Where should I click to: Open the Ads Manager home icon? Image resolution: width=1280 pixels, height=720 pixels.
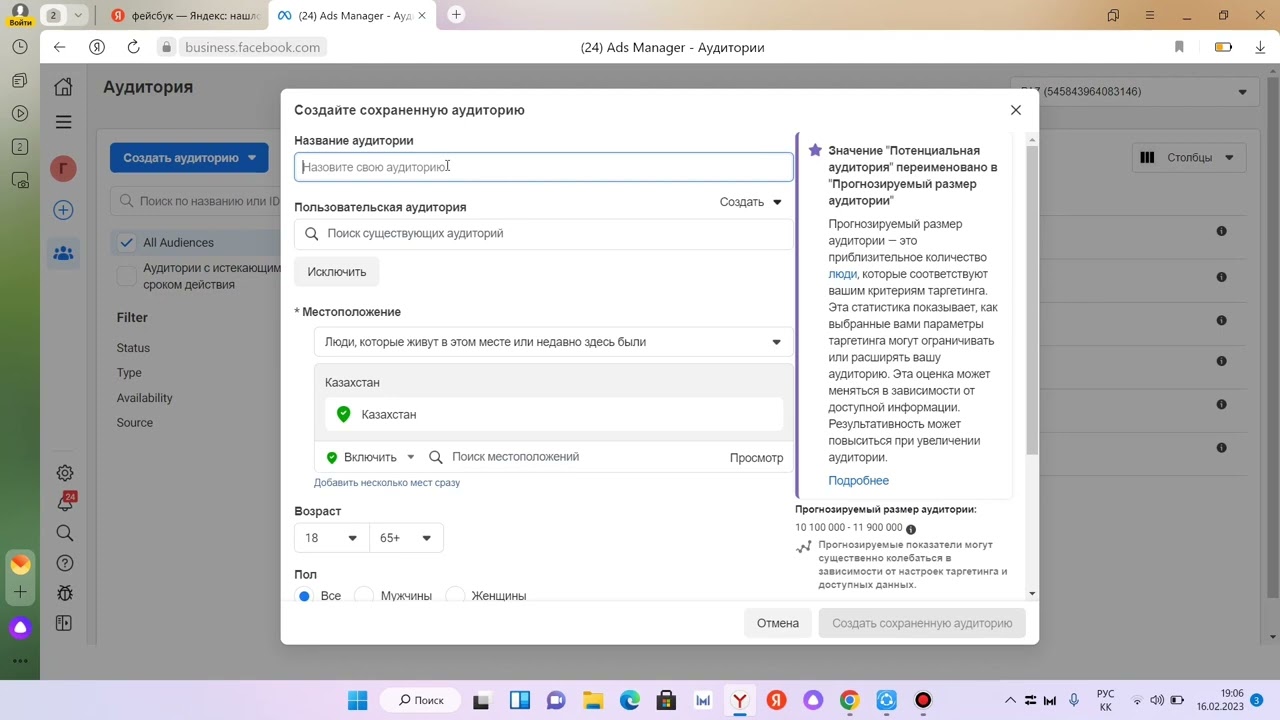click(63, 87)
